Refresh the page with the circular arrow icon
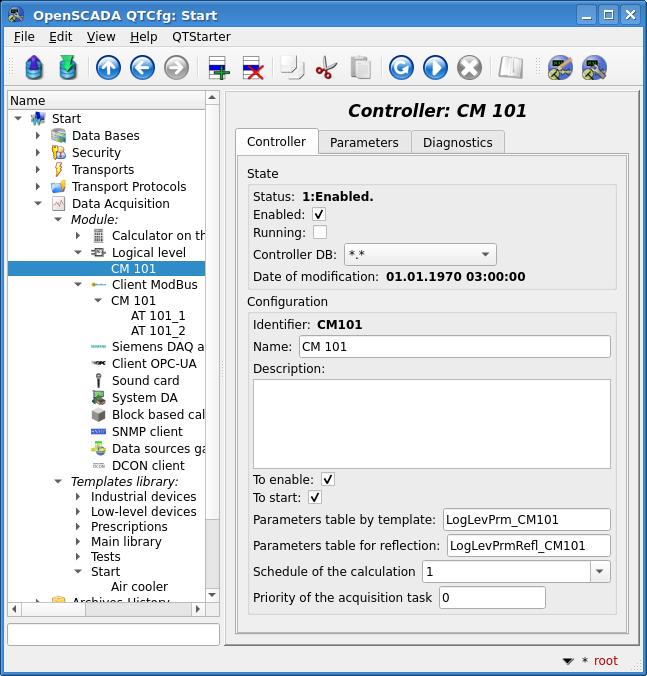Image resolution: width=647 pixels, height=676 pixels. pos(401,68)
